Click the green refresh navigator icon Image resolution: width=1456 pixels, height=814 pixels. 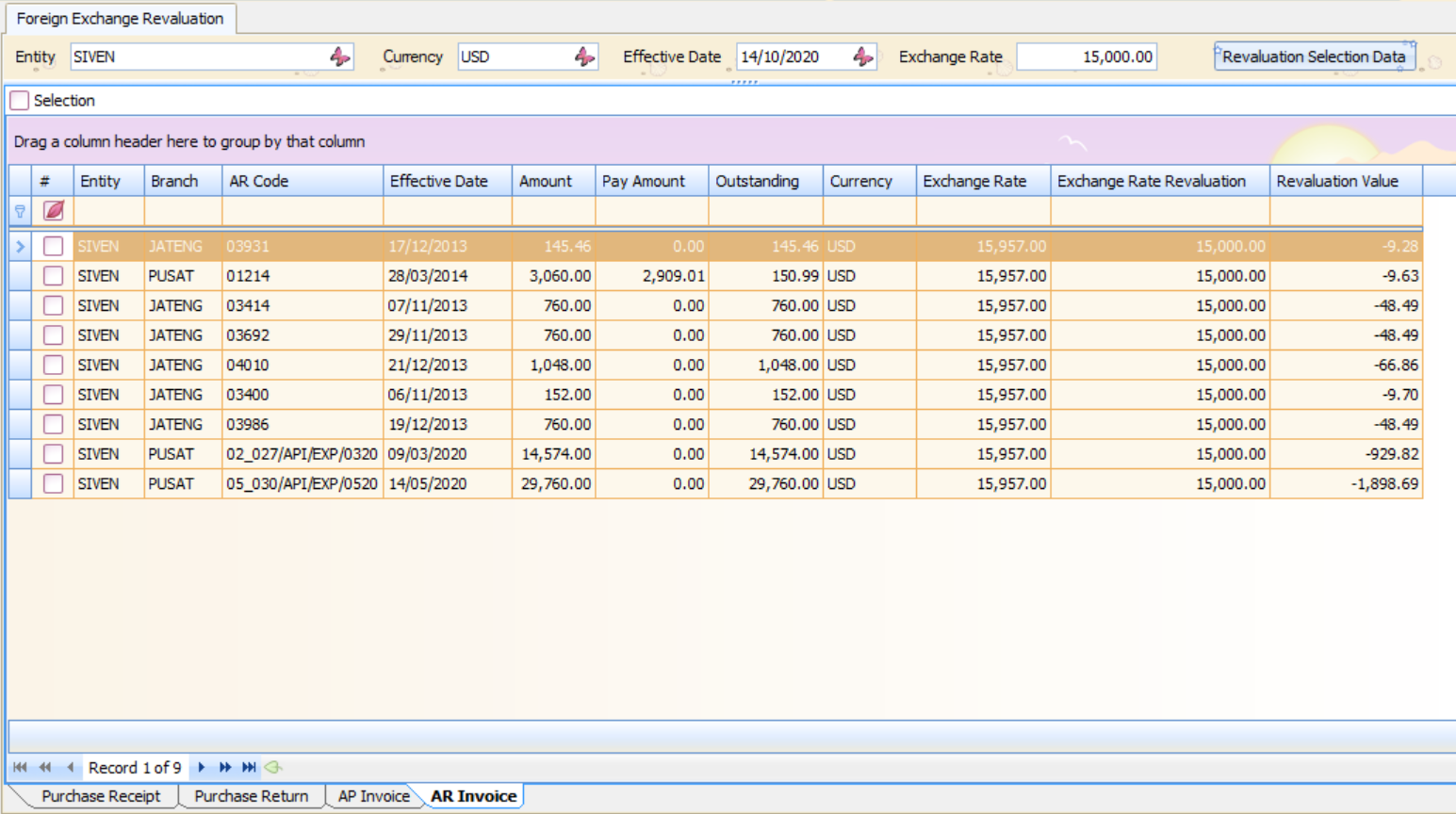pos(273,768)
